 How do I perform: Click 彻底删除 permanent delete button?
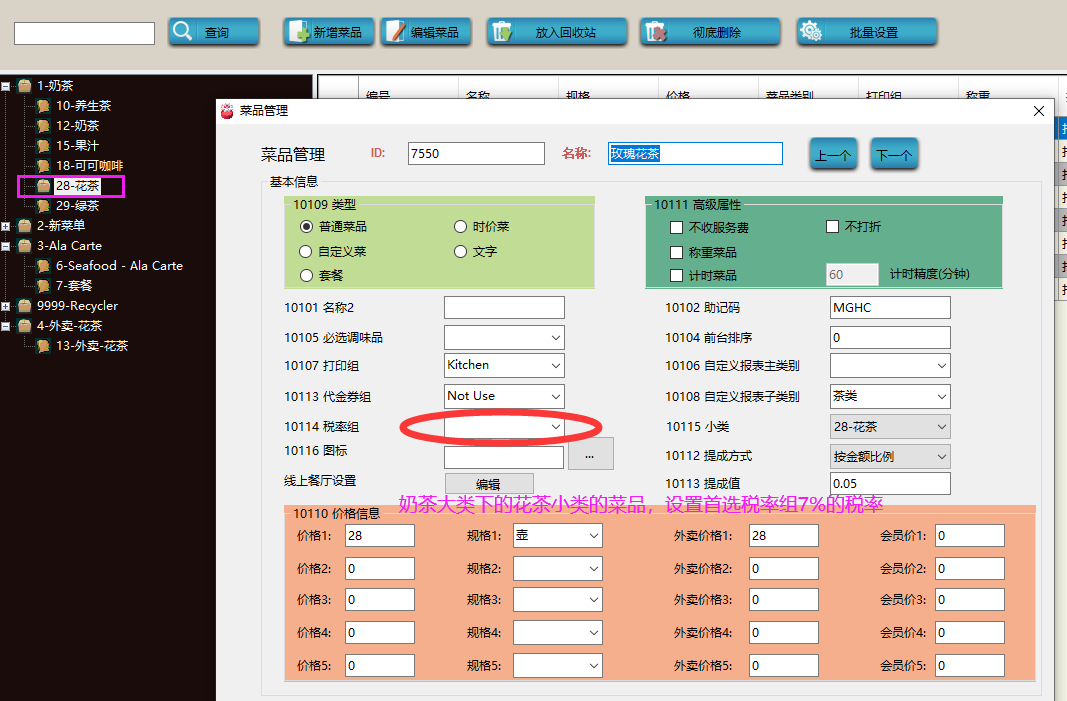pyautogui.click(x=710, y=31)
